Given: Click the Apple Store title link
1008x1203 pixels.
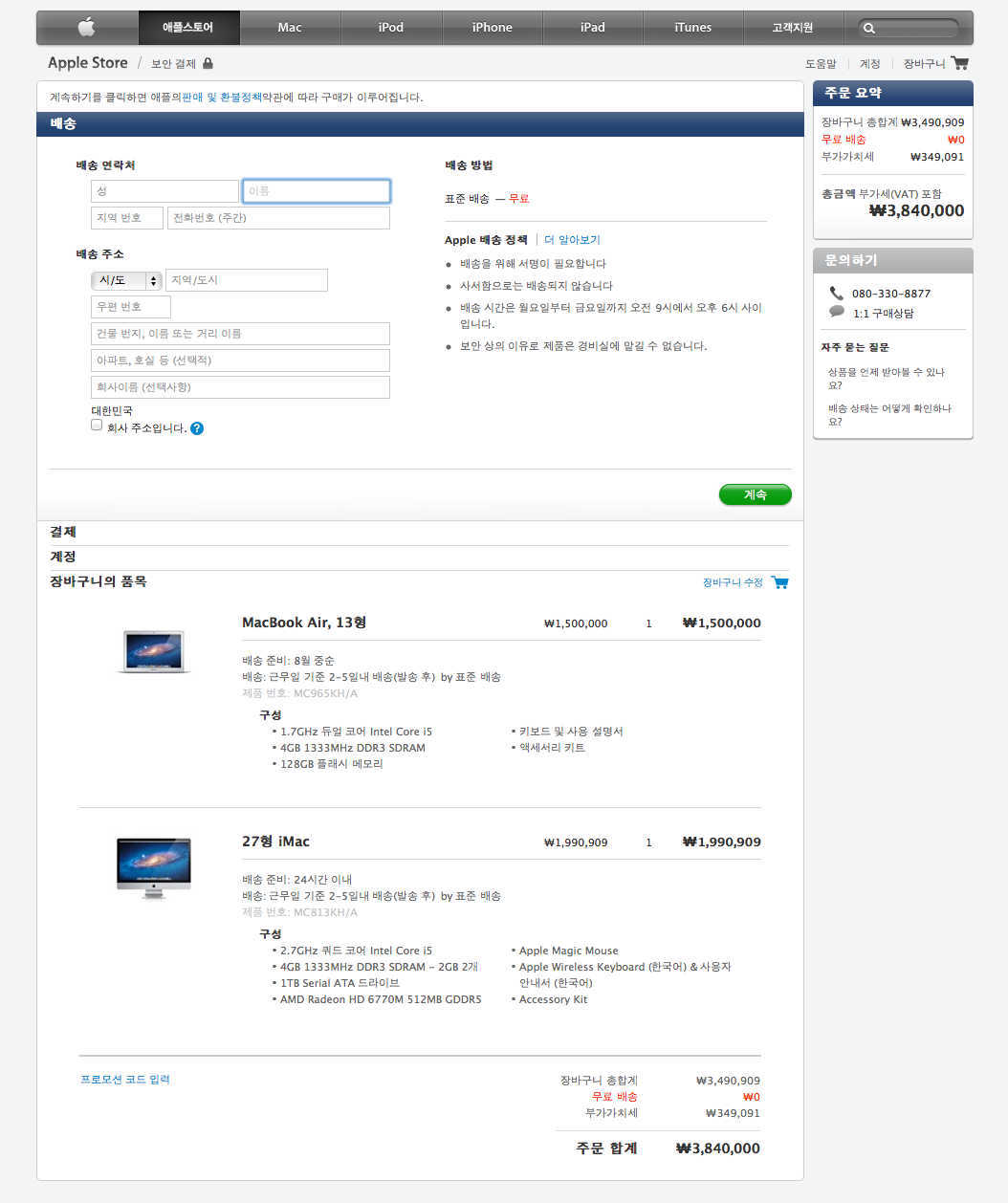Looking at the screenshot, I should (88, 63).
